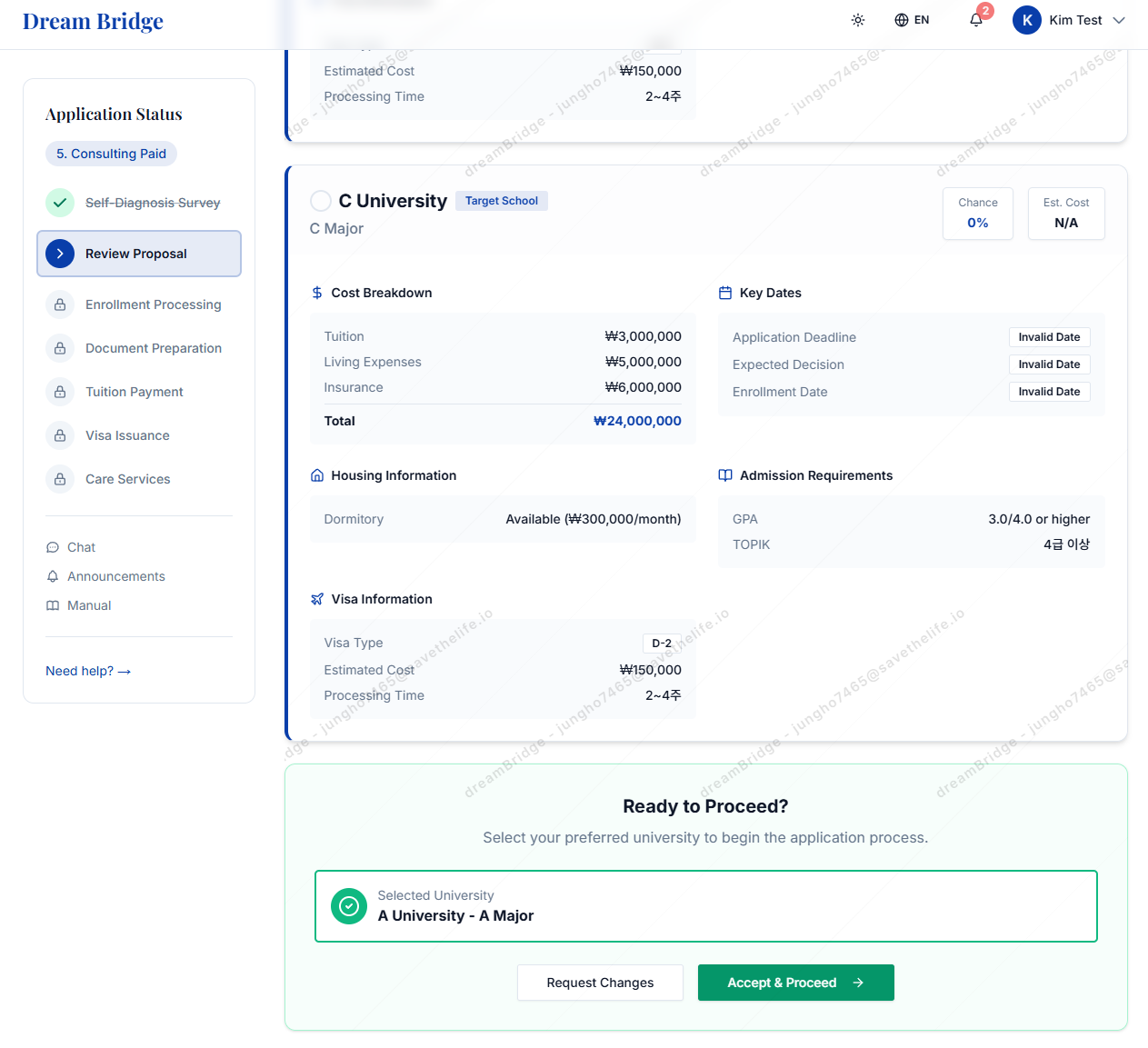Click the Chat speech bubble icon
The height and width of the screenshot is (1048, 1148).
pyautogui.click(x=53, y=547)
